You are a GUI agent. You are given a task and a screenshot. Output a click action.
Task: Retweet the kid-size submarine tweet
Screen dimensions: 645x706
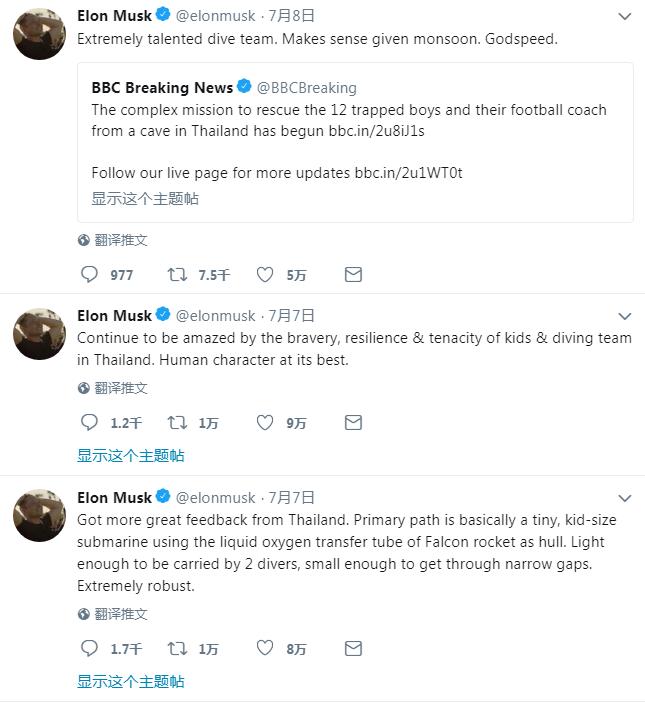tap(177, 648)
